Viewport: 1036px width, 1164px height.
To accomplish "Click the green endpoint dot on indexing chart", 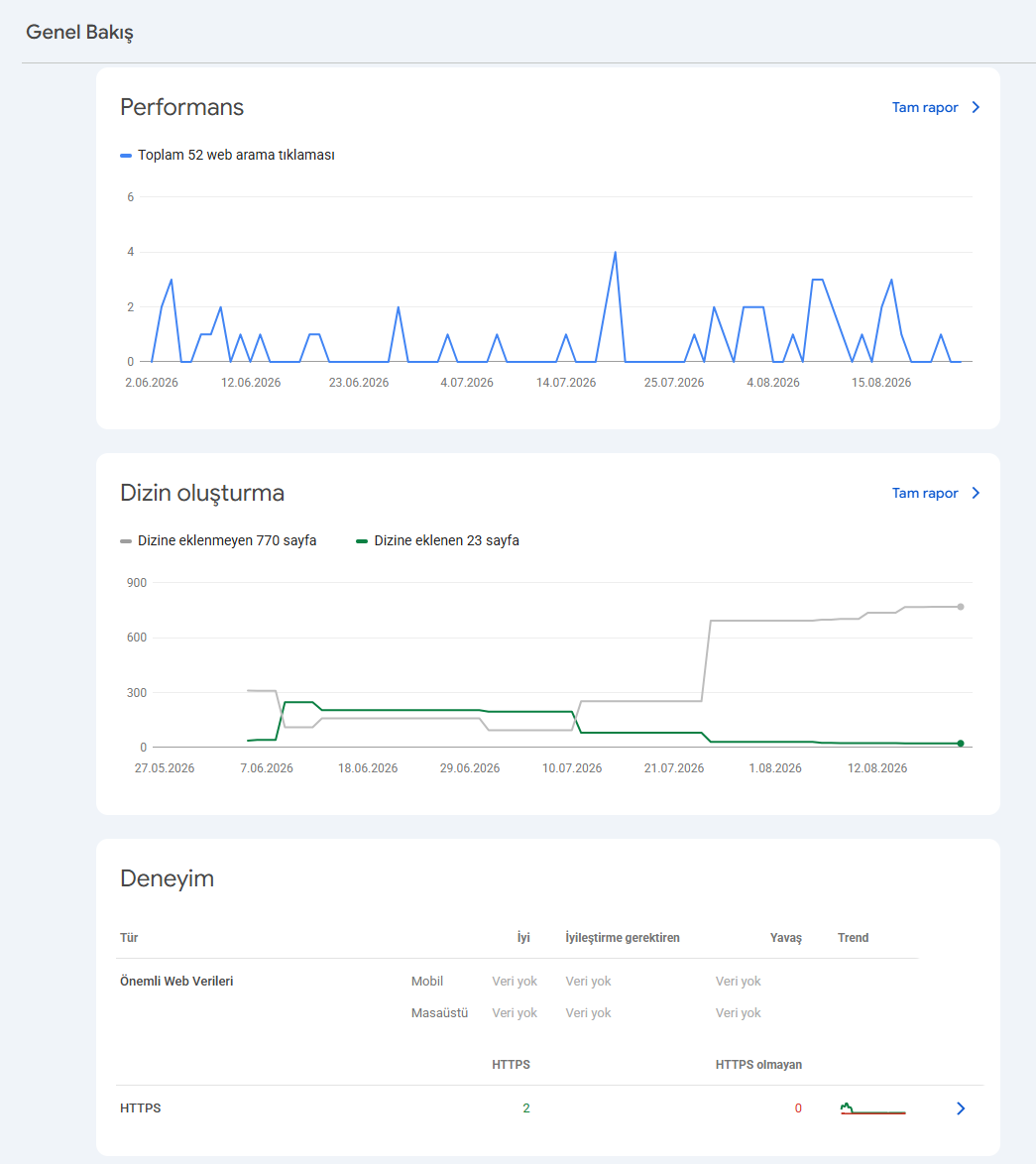I will pyautogui.click(x=961, y=743).
